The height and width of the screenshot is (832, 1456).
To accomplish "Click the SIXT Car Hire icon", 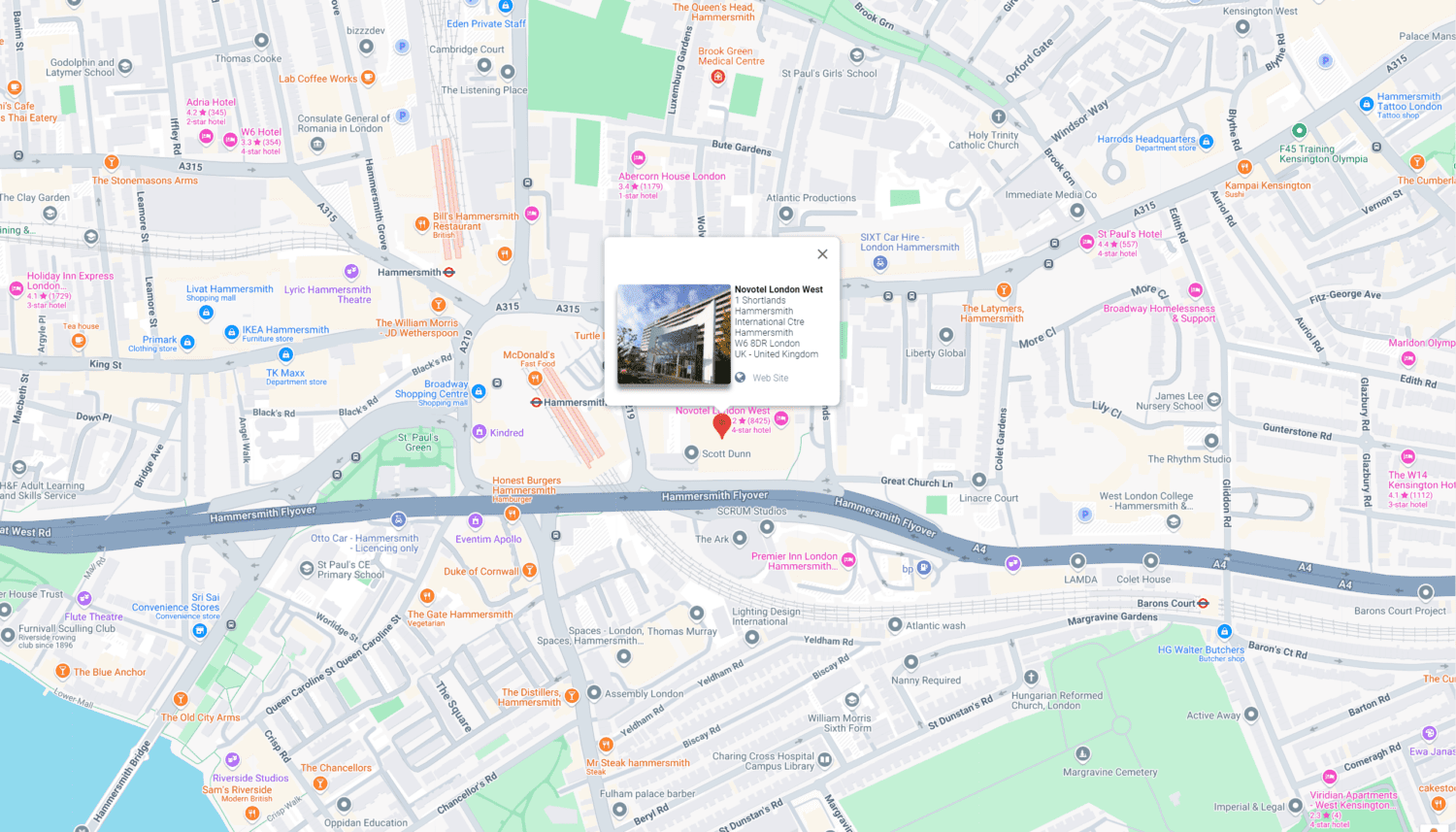I will tap(880, 263).
